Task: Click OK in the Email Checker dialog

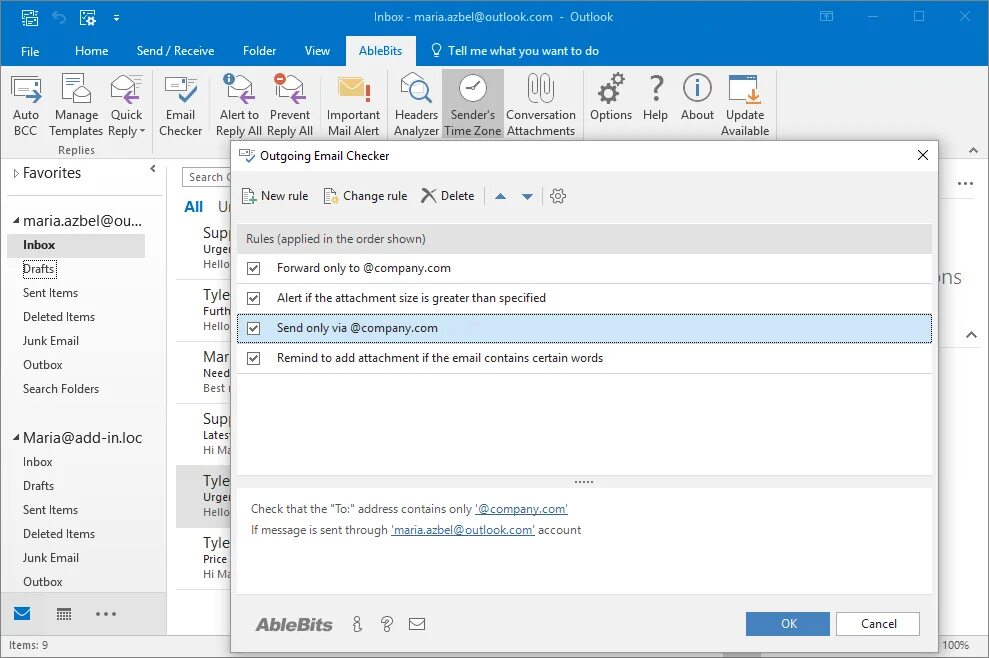Action: click(x=788, y=624)
